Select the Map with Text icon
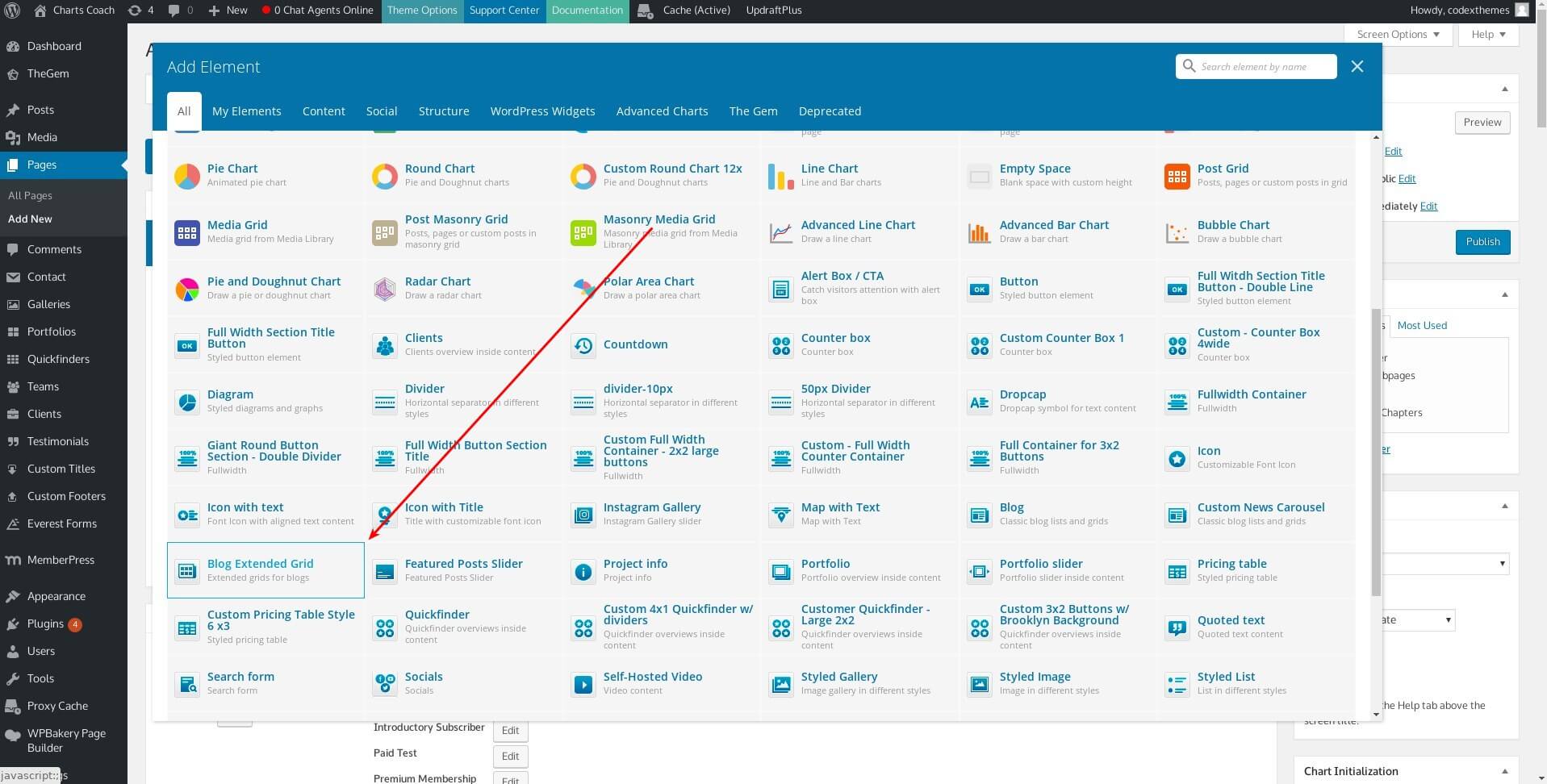 click(781, 515)
